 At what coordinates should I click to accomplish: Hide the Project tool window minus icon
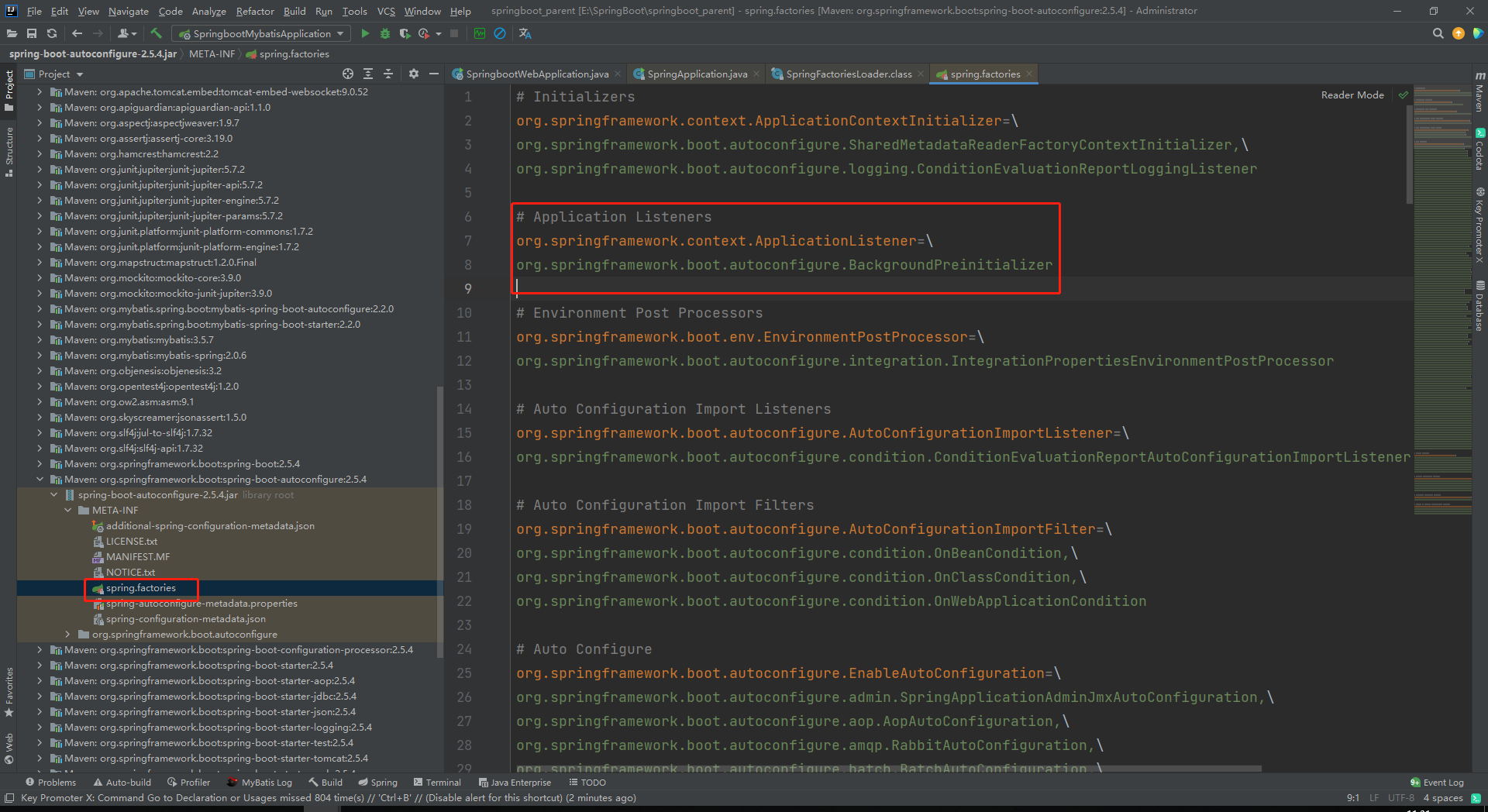[433, 74]
